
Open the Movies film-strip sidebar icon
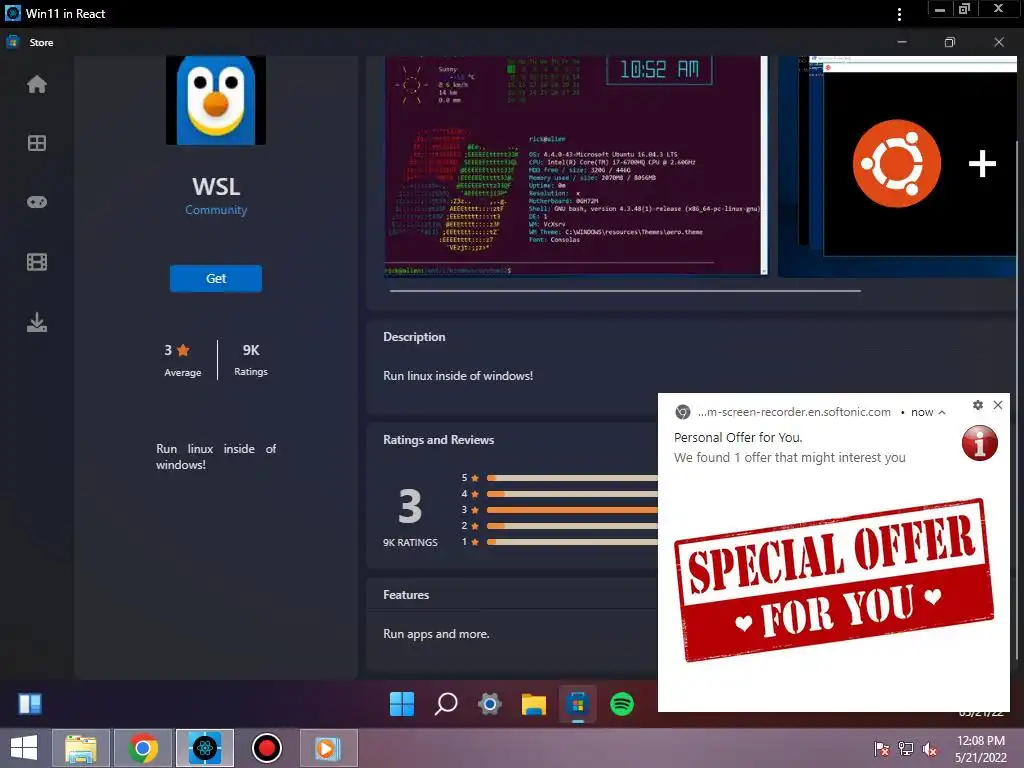tap(37, 262)
